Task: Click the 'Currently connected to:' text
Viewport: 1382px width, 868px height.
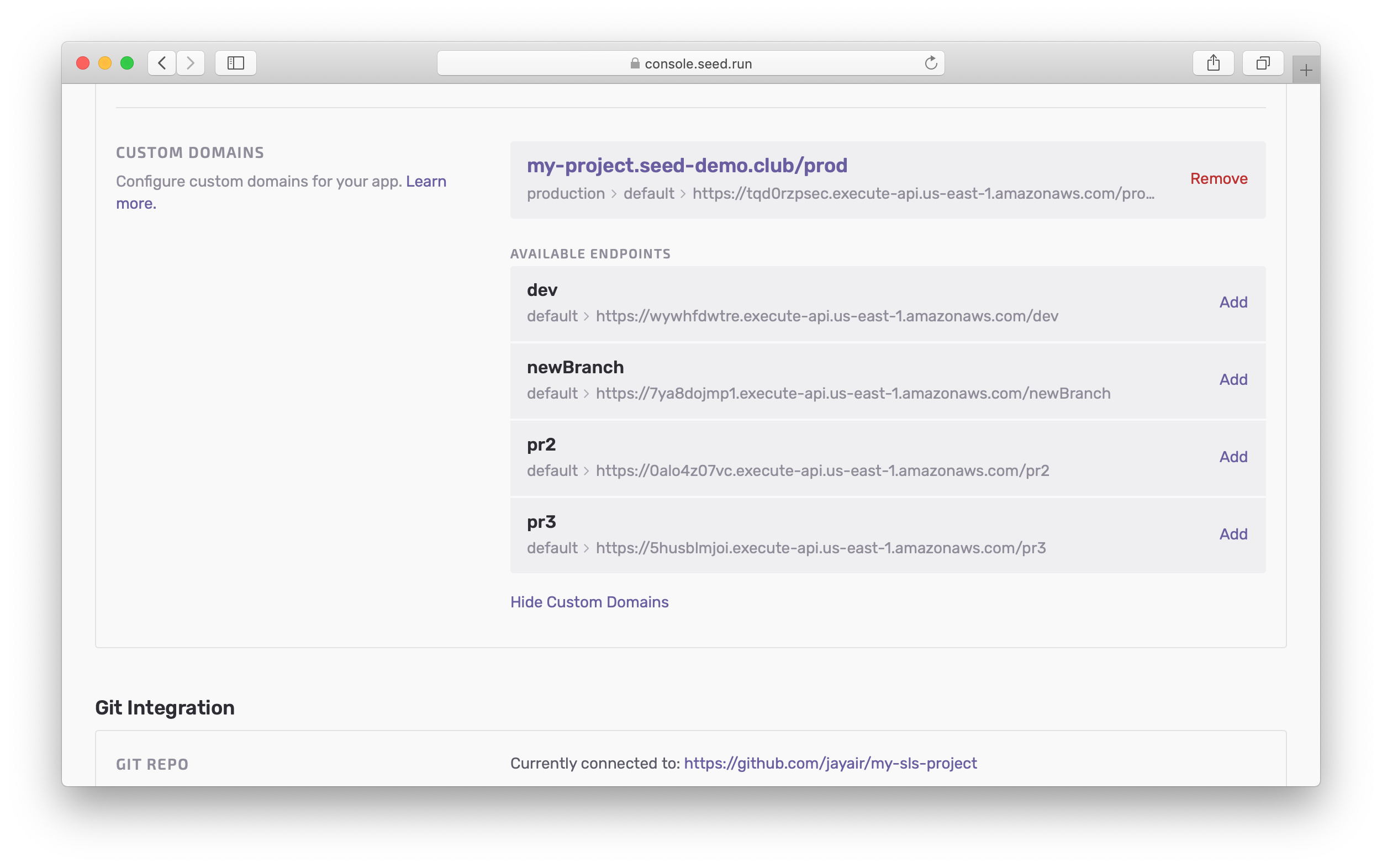Action: 594,763
